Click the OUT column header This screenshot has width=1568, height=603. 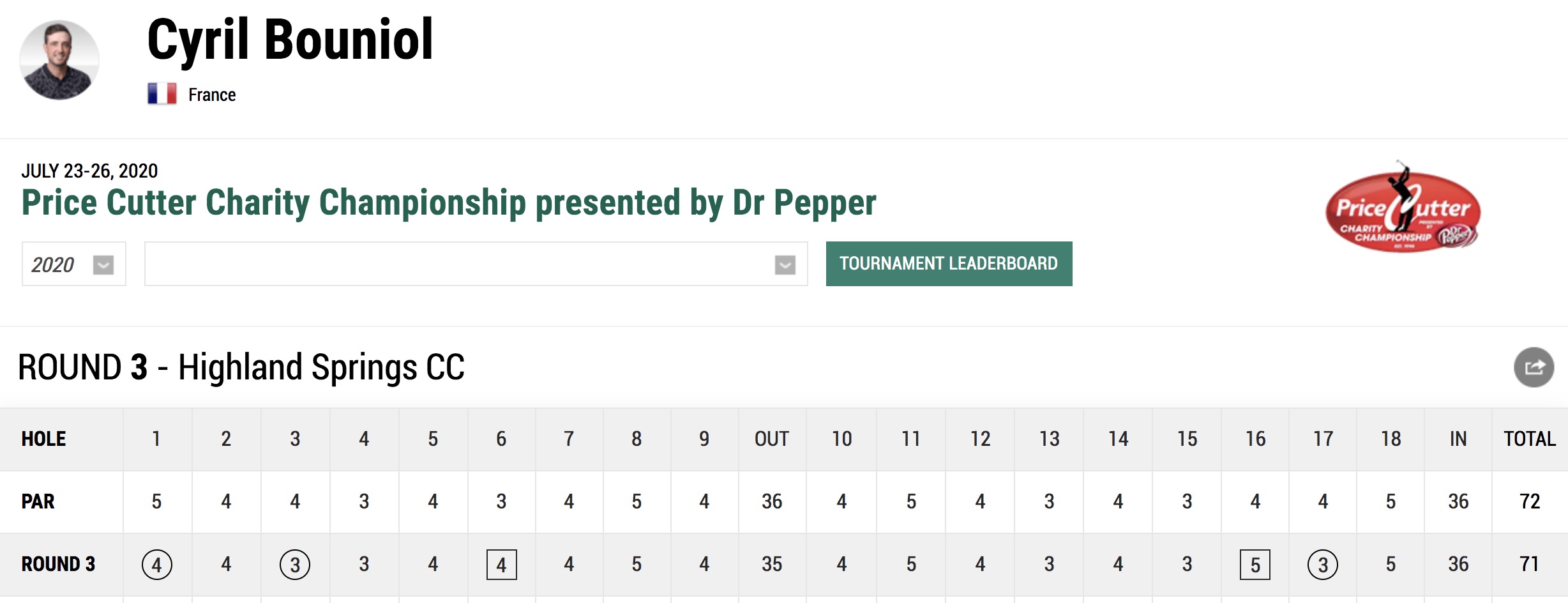tap(772, 439)
